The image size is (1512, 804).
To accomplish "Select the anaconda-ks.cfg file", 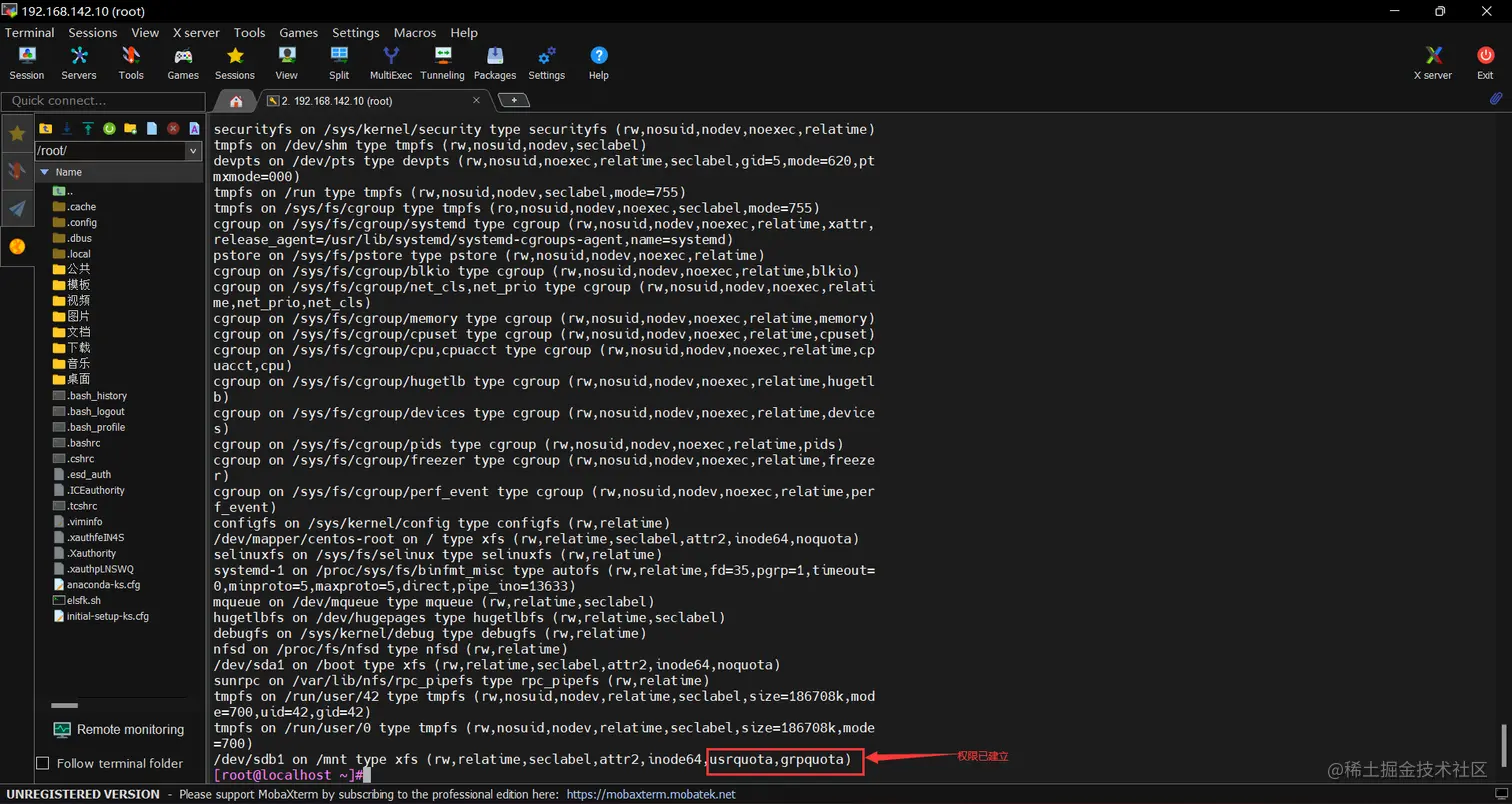I will point(97,585).
